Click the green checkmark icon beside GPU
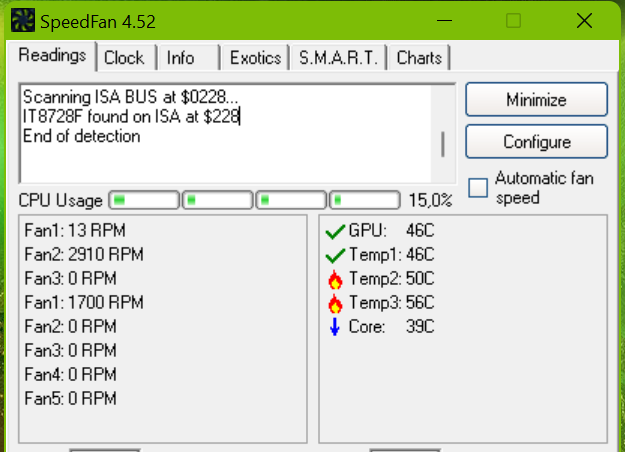 click(335, 231)
